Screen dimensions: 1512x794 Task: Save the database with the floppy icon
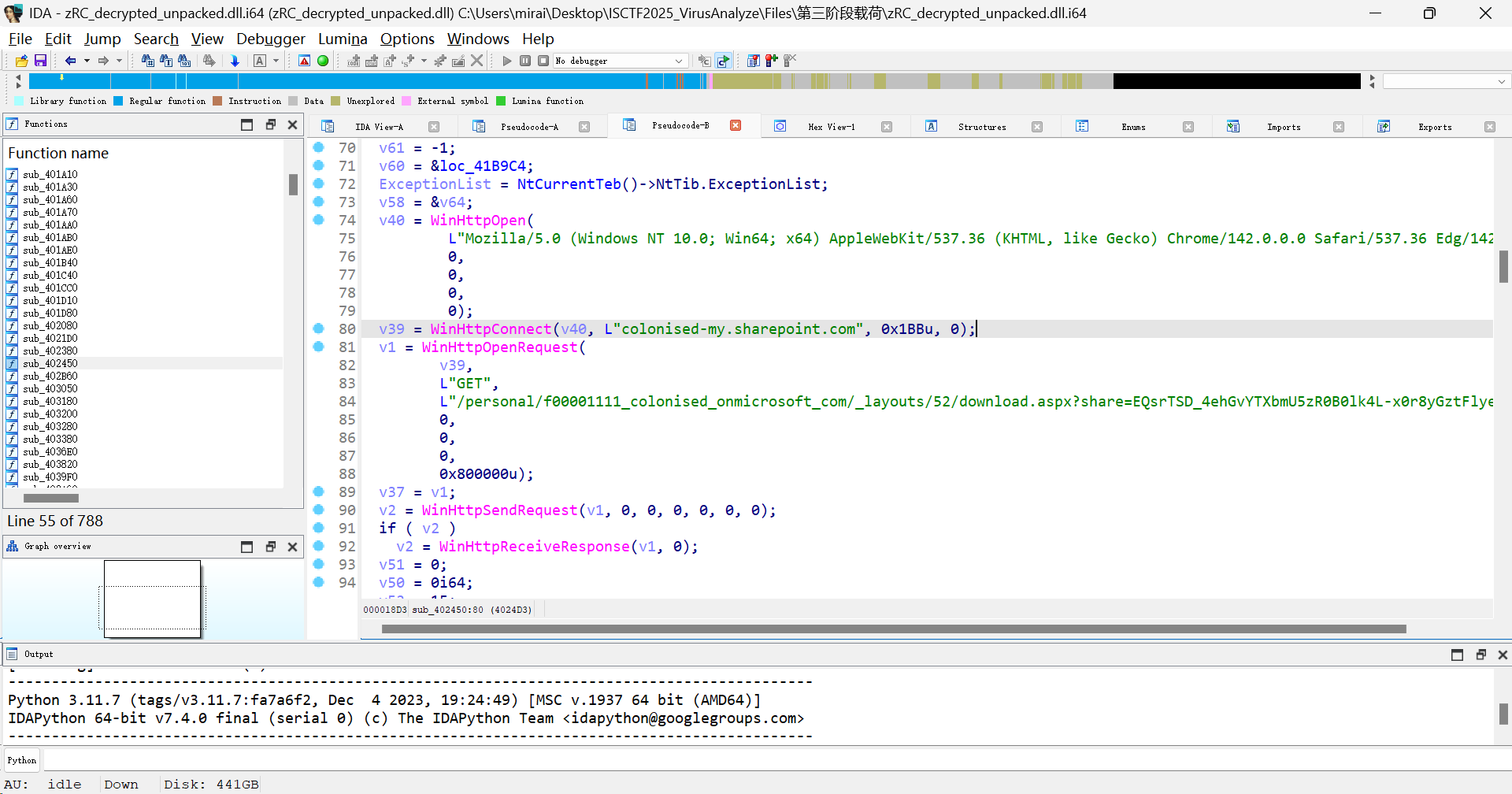tap(40, 61)
